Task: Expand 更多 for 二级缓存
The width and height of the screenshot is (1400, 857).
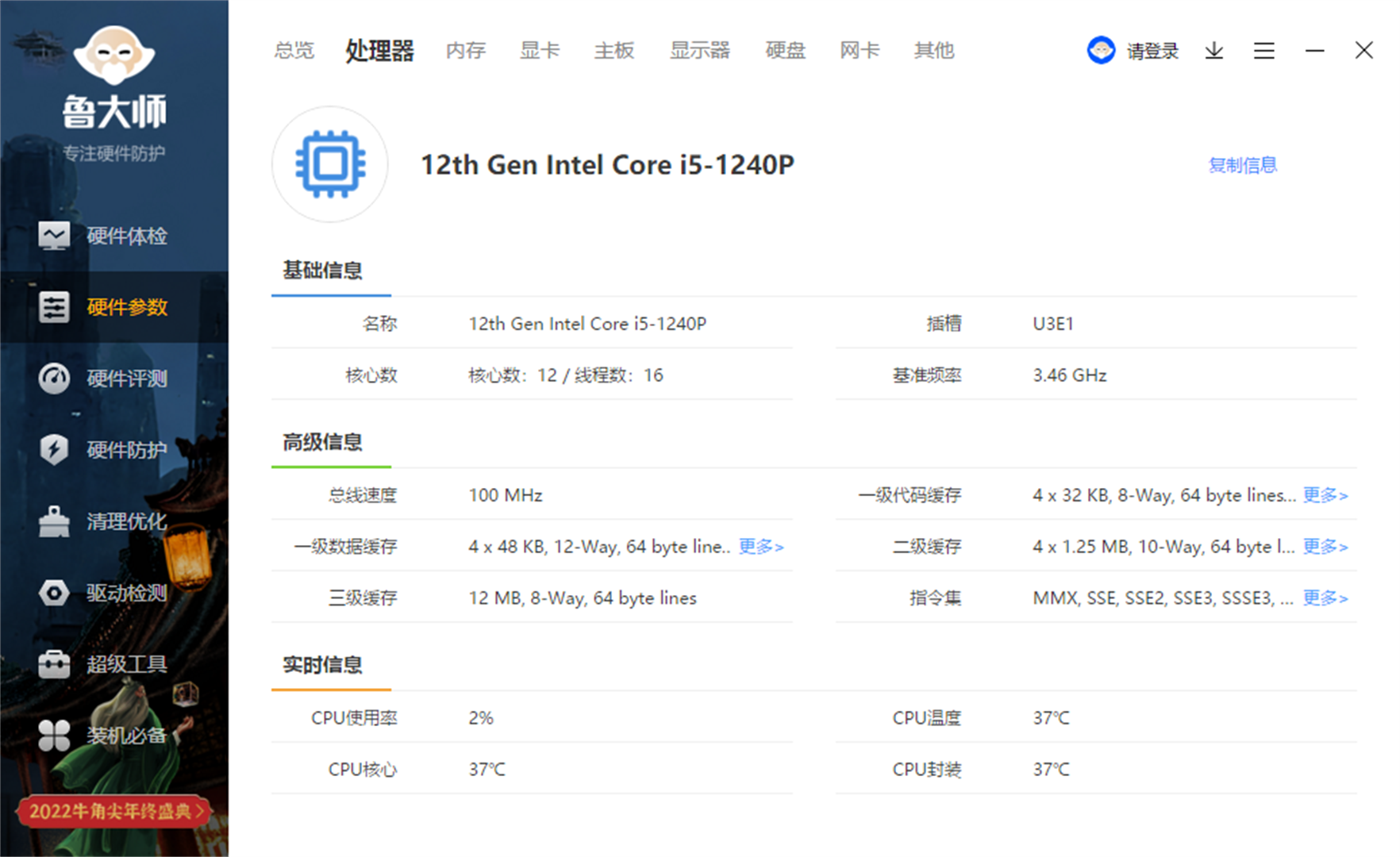Action: [x=1325, y=547]
